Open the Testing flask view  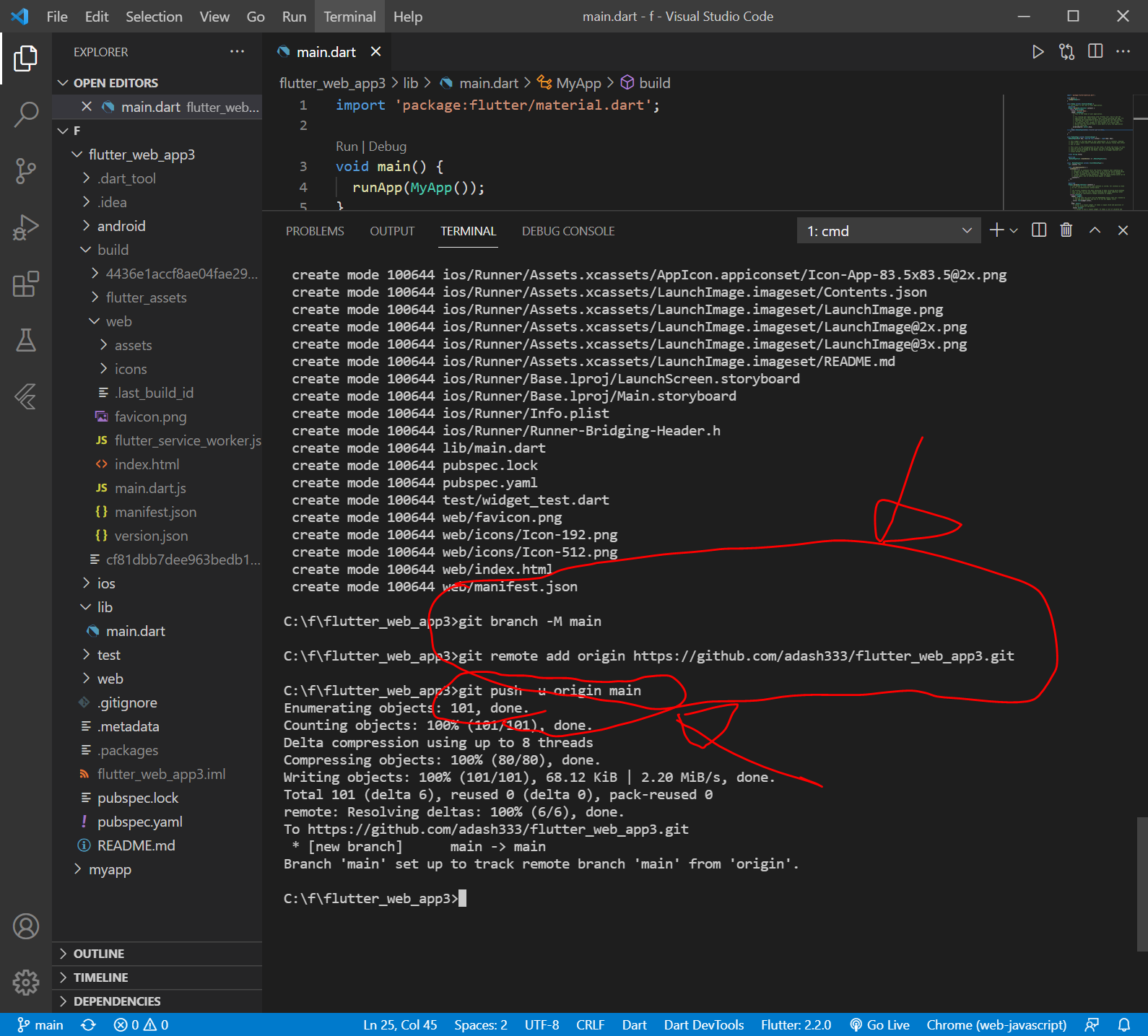click(x=26, y=340)
